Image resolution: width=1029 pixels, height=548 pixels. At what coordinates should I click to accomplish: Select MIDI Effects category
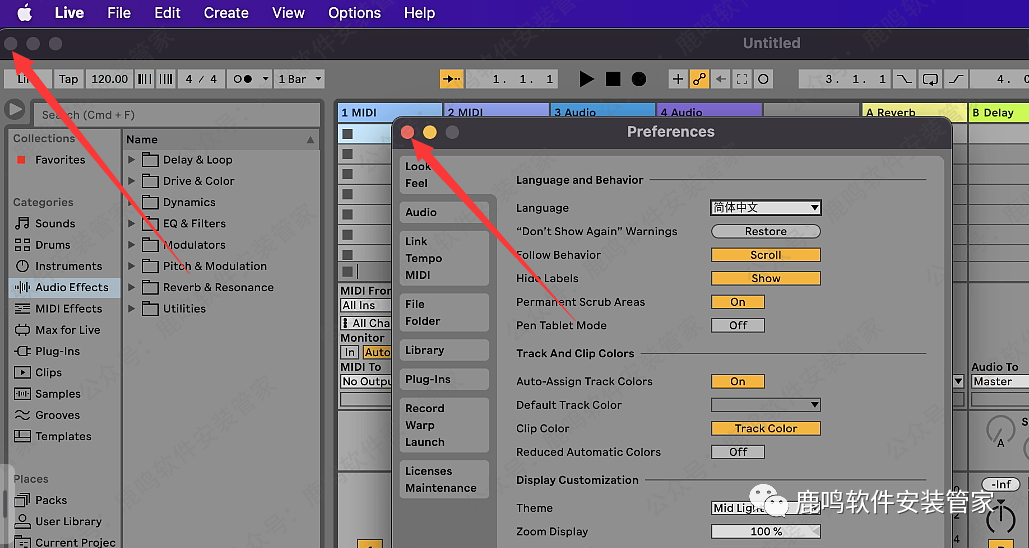tap(68, 308)
